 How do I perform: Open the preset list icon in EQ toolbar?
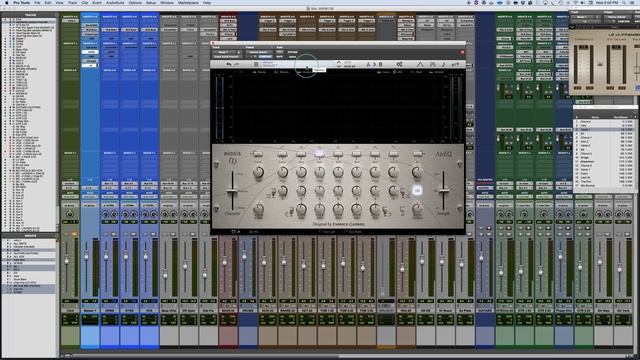256,64
